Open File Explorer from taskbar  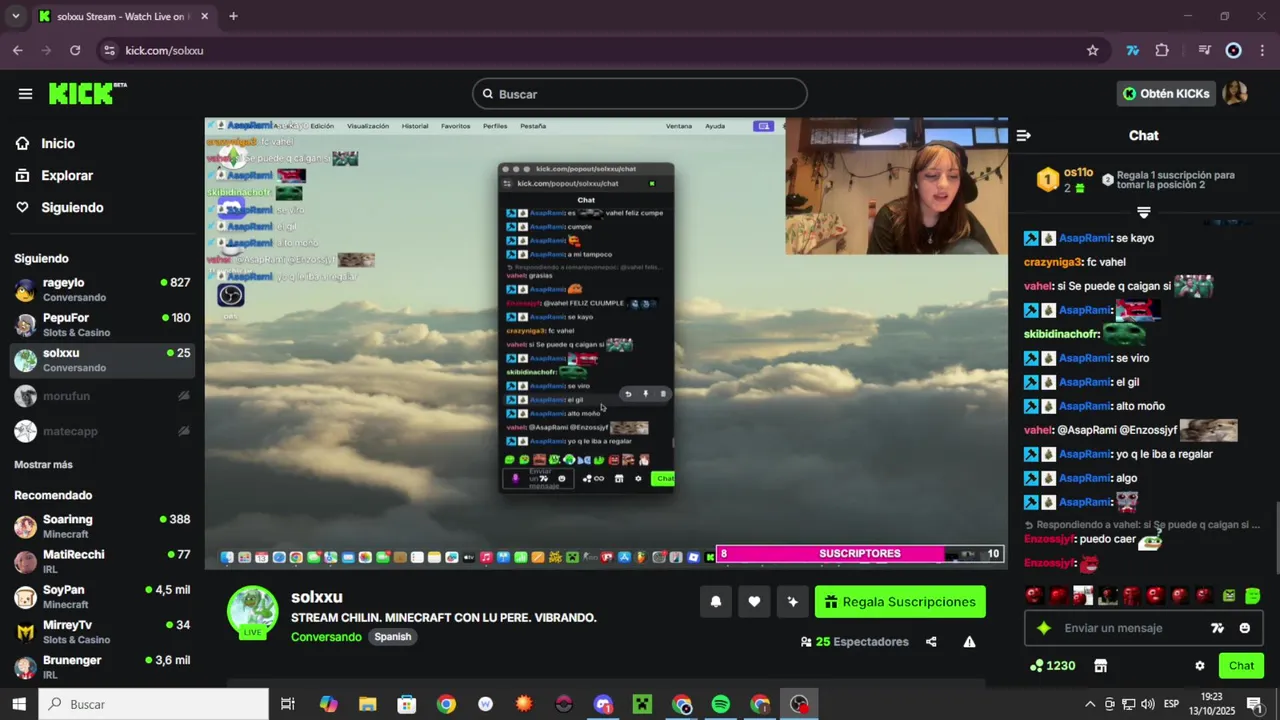point(367,704)
